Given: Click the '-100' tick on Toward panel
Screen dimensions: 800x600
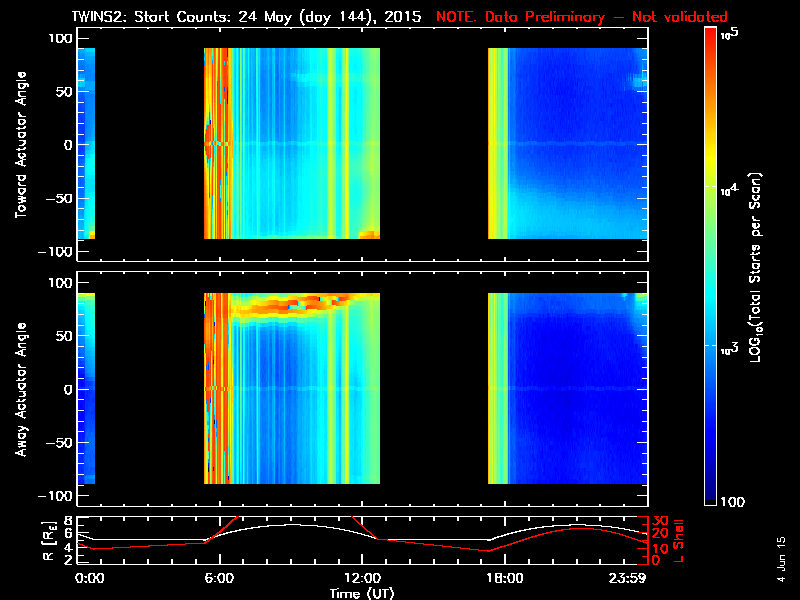Looking at the screenshot, I should pos(56,252).
